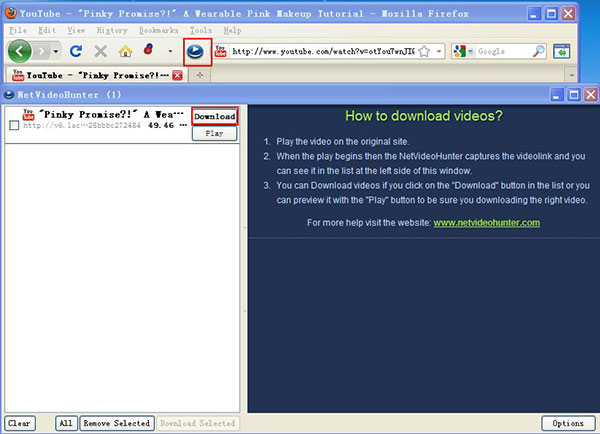Reload the page with the Refresh icon
Viewport: 600px width, 434px height.
pyautogui.click(x=76, y=51)
